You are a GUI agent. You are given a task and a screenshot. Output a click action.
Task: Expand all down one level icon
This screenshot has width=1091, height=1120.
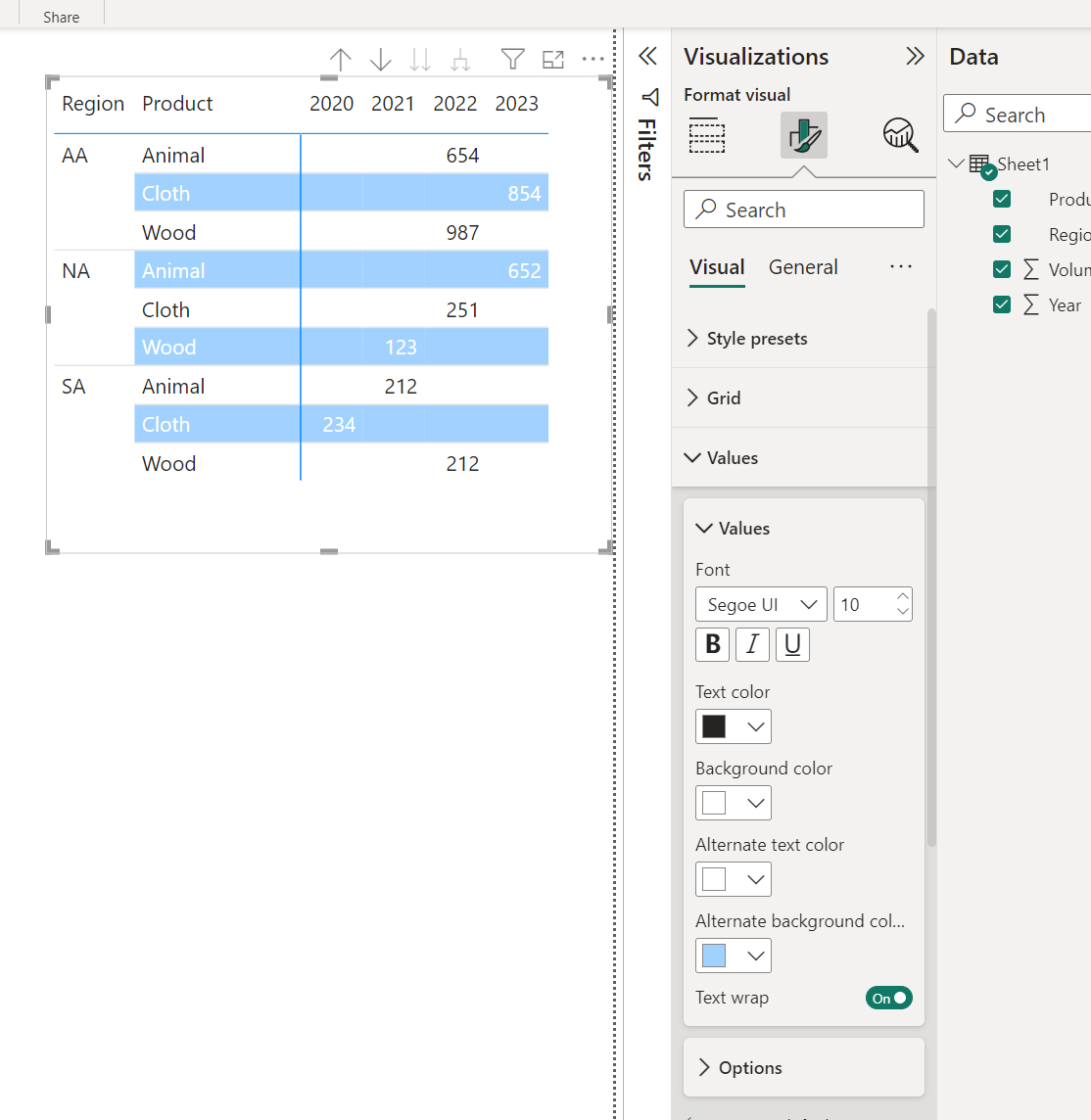(x=460, y=60)
